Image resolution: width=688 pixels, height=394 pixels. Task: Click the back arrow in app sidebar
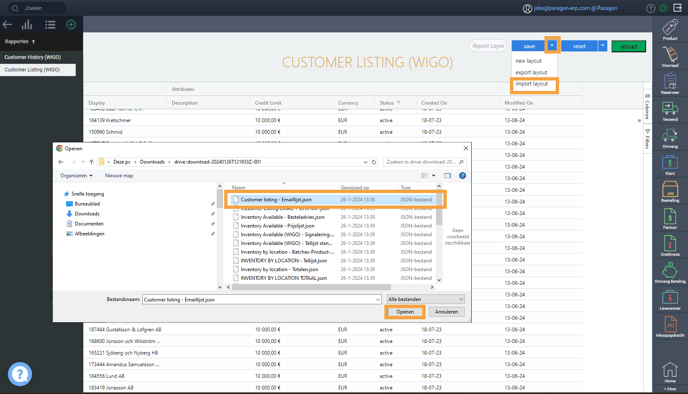(7, 25)
